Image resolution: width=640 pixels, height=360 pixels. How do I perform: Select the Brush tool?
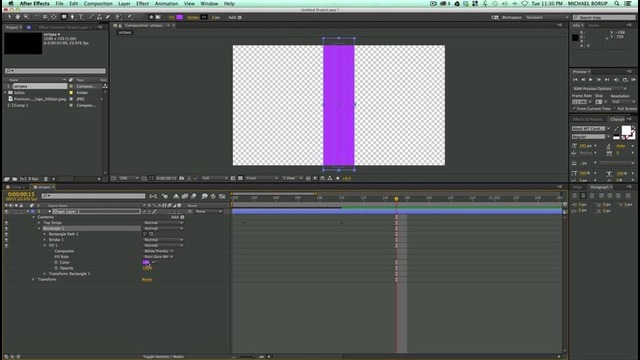pos(91,17)
